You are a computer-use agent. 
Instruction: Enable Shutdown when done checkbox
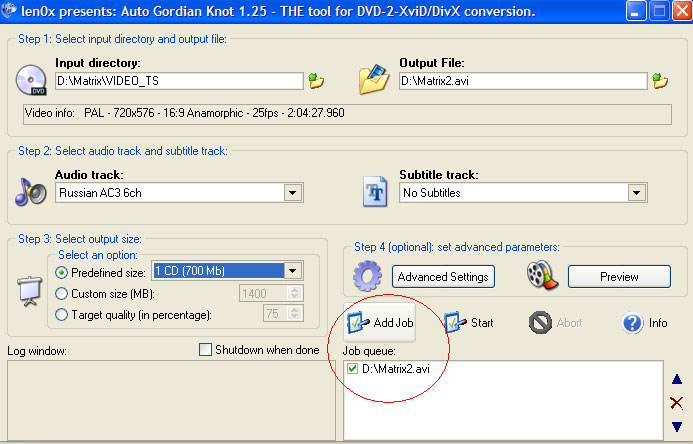click(205, 349)
